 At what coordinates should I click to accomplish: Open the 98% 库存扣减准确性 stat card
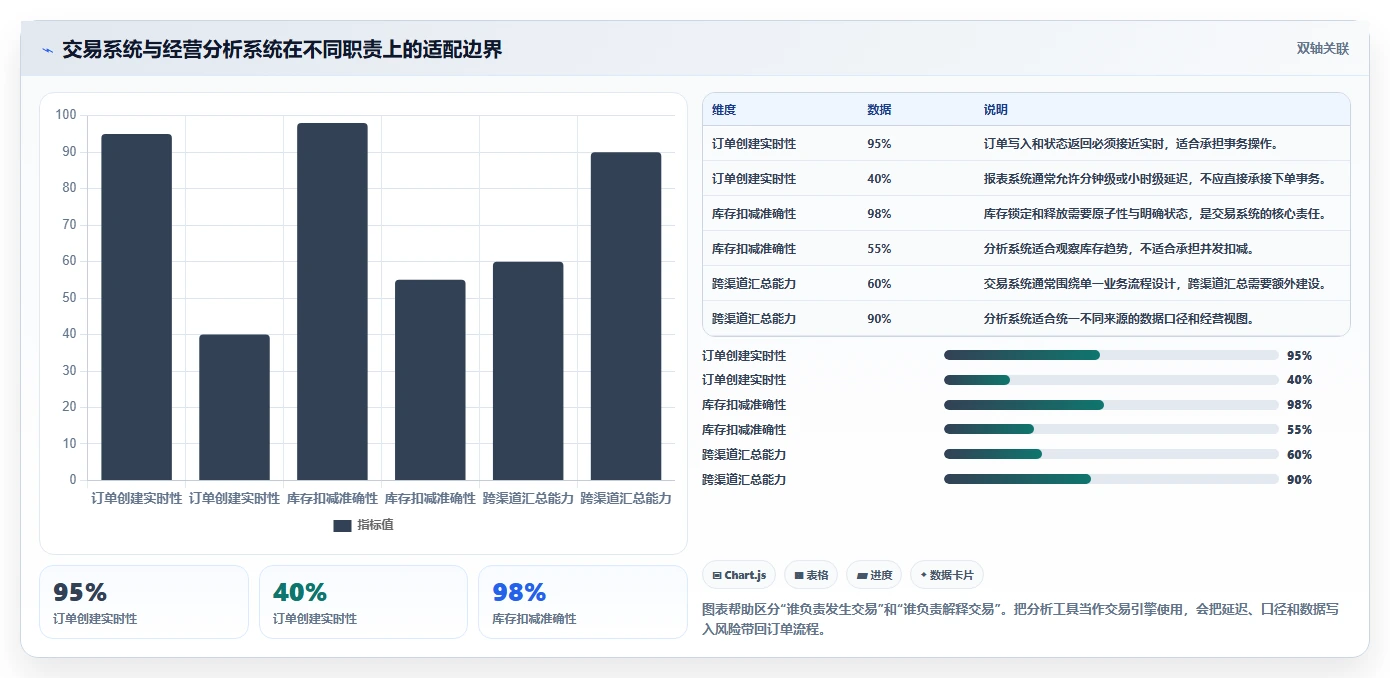(583, 602)
